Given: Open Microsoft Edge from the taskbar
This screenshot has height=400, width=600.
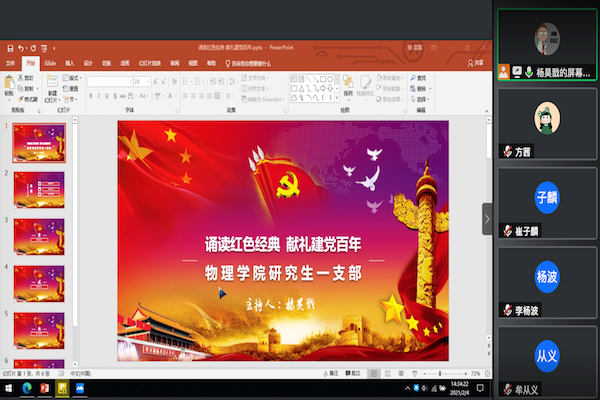Looking at the screenshot, I should click(x=27, y=388).
